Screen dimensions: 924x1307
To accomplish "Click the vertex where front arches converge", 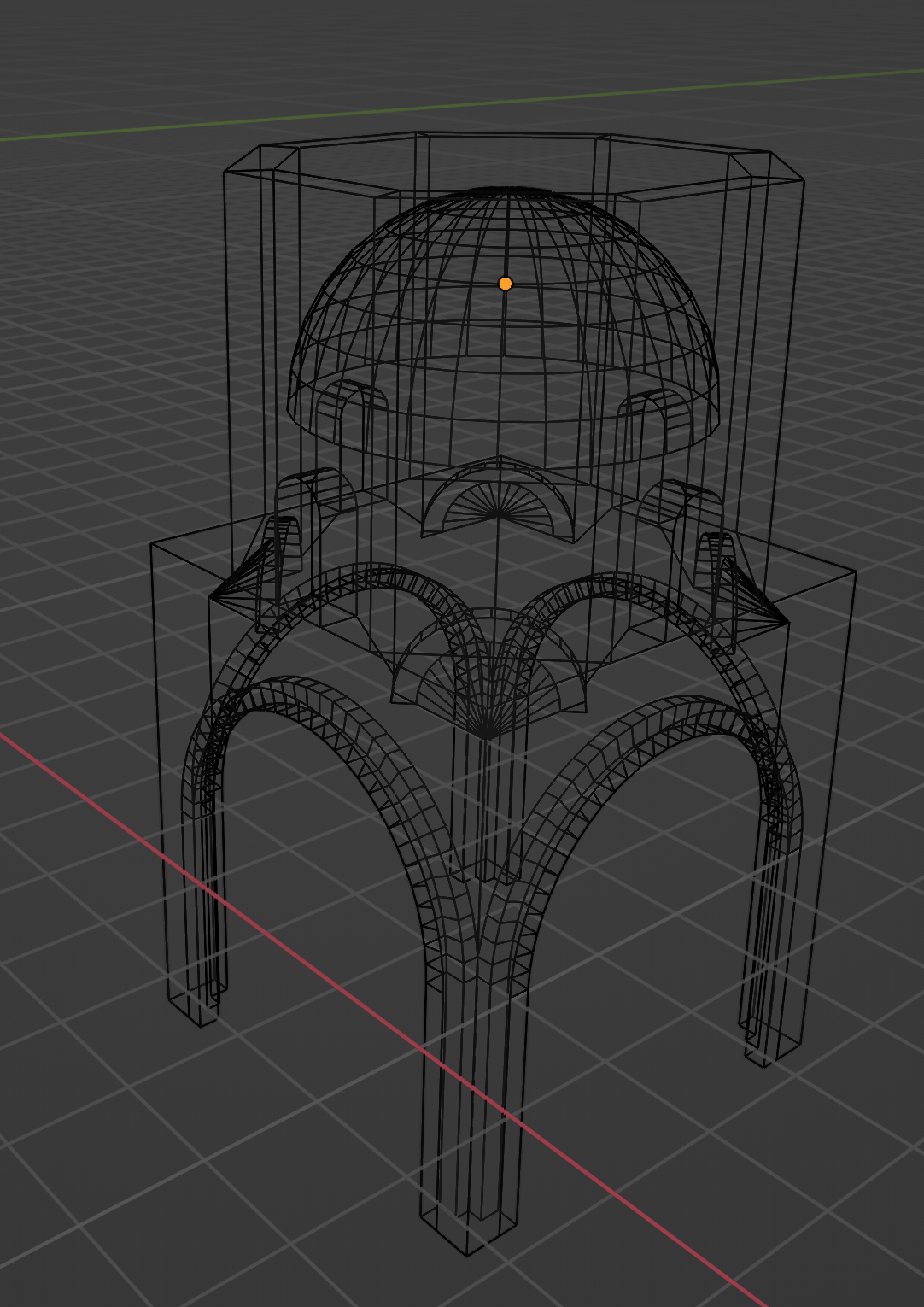I will (x=485, y=735).
